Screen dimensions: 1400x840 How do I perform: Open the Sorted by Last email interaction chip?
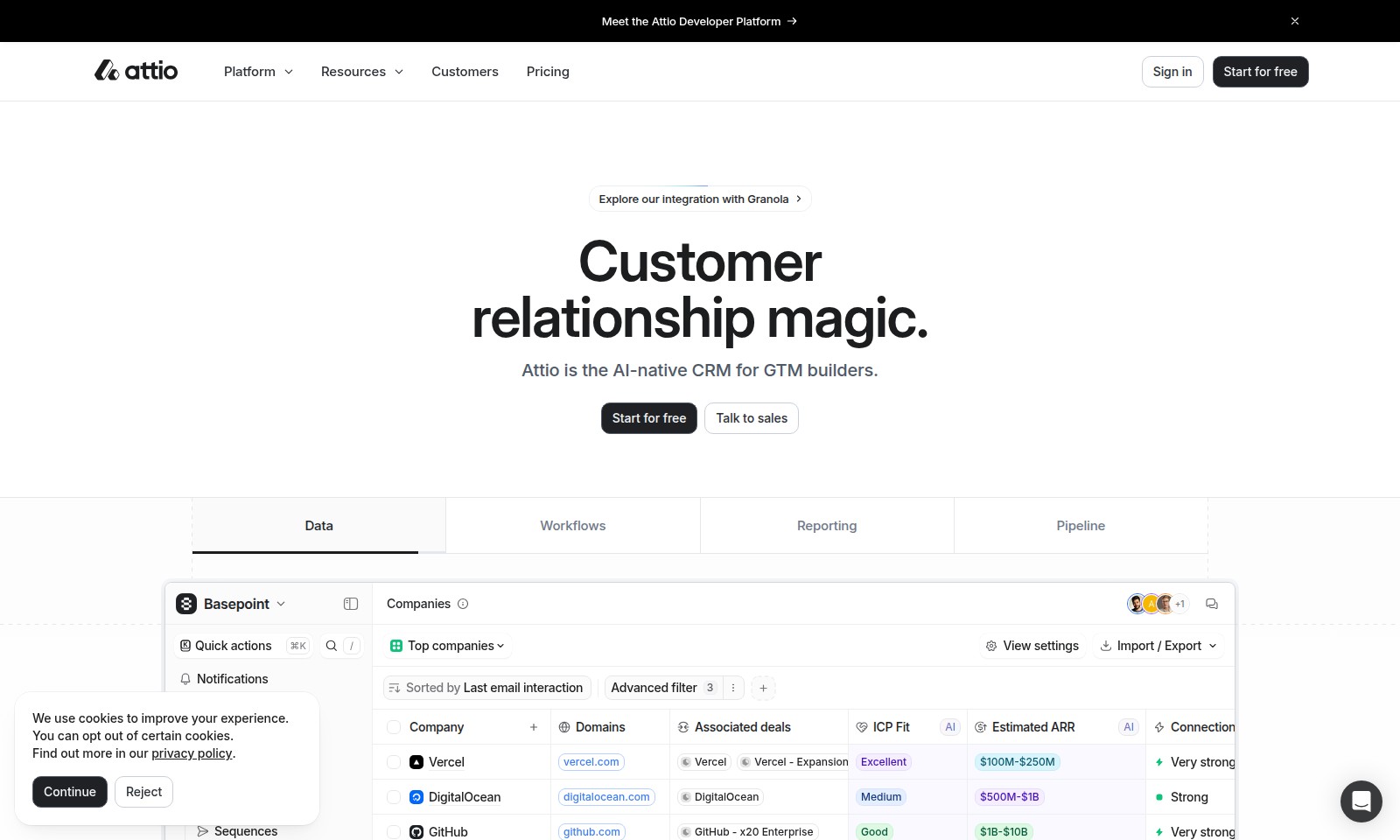point(487,688)
